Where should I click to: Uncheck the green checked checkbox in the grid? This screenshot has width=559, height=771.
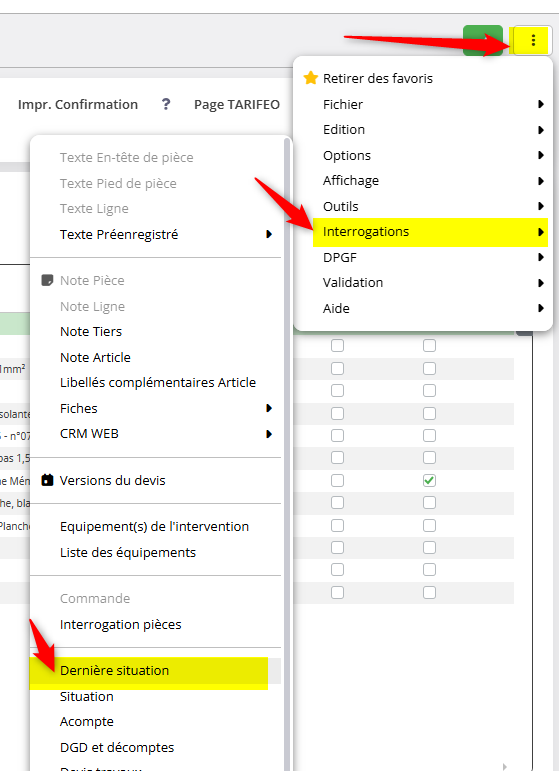click(x=429, y=480)
